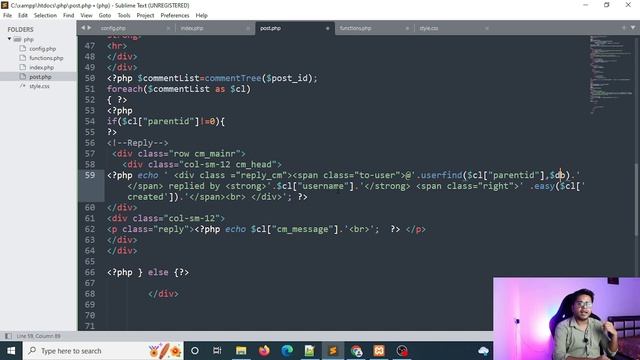Go to next tab with right arrow

click(x=89, y=28)
